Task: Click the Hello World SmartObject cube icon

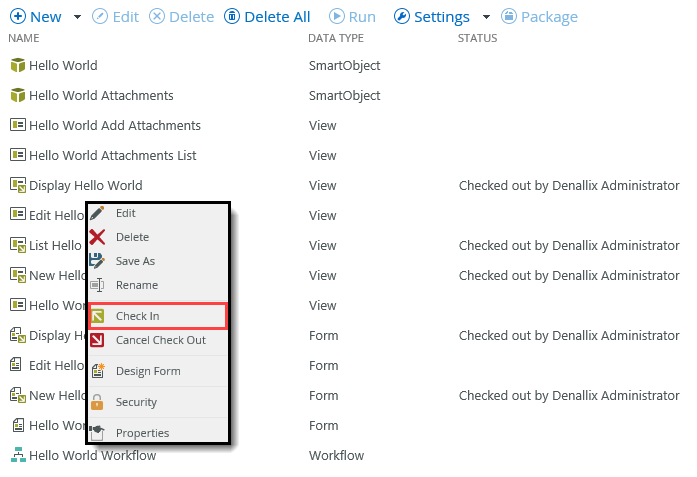Action: click(17, 66)
